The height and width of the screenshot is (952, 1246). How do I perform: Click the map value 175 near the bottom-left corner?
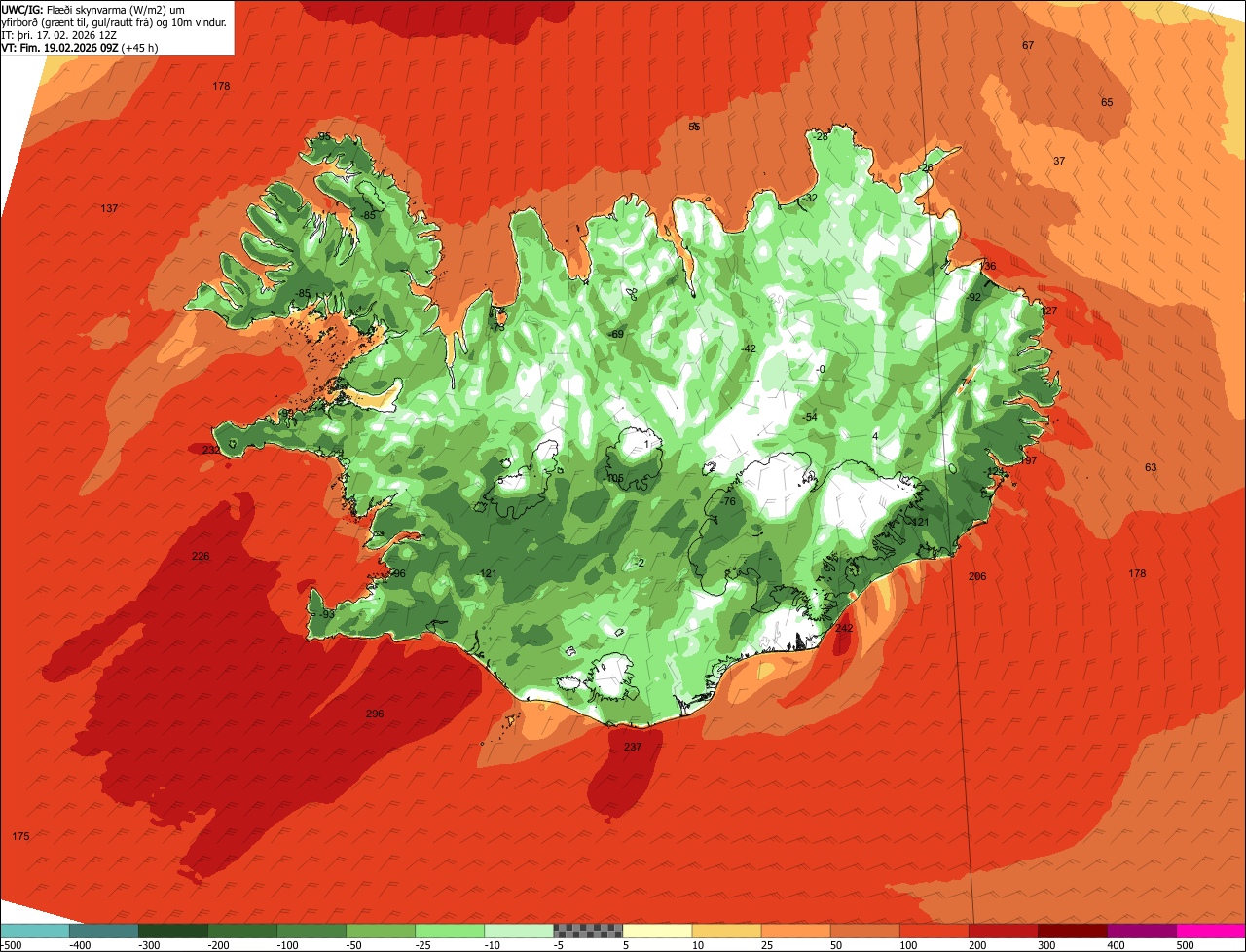tap(20, 836)
